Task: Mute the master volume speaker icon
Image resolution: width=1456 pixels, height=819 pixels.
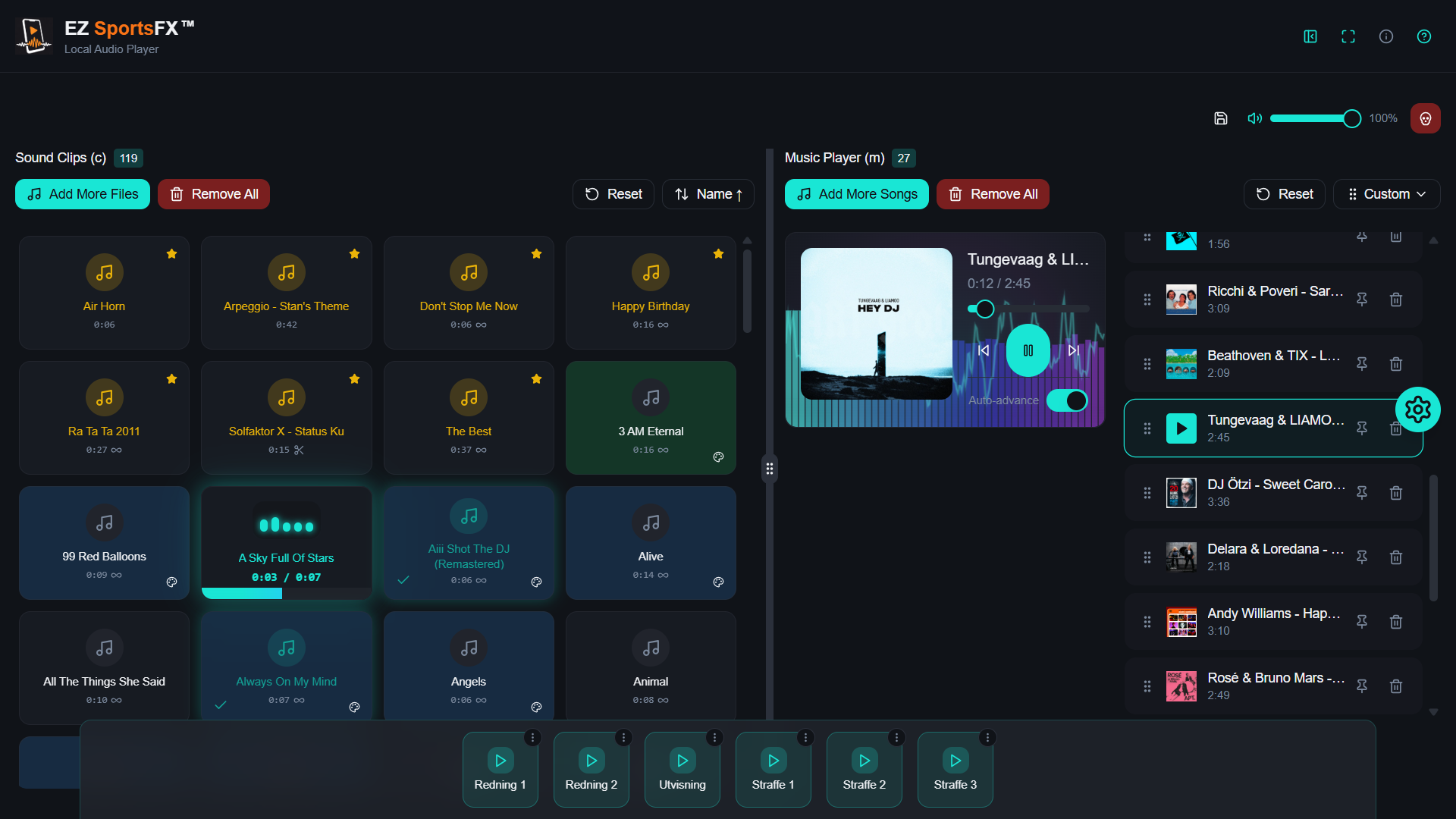Action: point(1254,118)
